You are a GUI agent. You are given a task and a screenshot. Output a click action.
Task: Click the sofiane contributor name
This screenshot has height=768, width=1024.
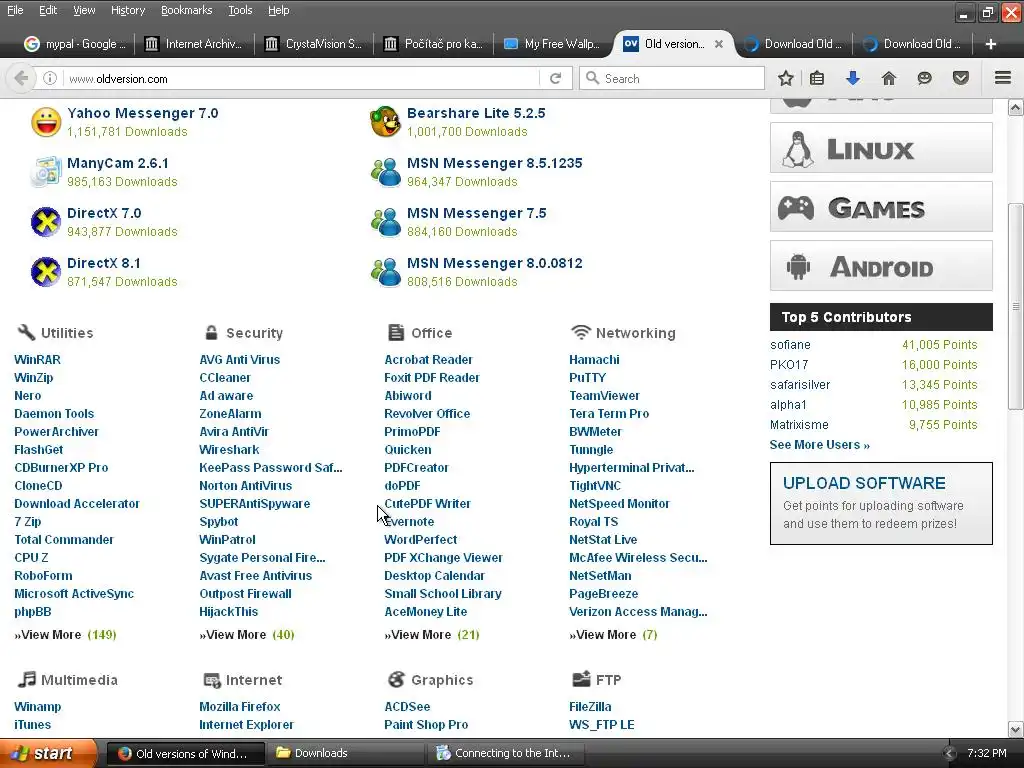(790, 345)
